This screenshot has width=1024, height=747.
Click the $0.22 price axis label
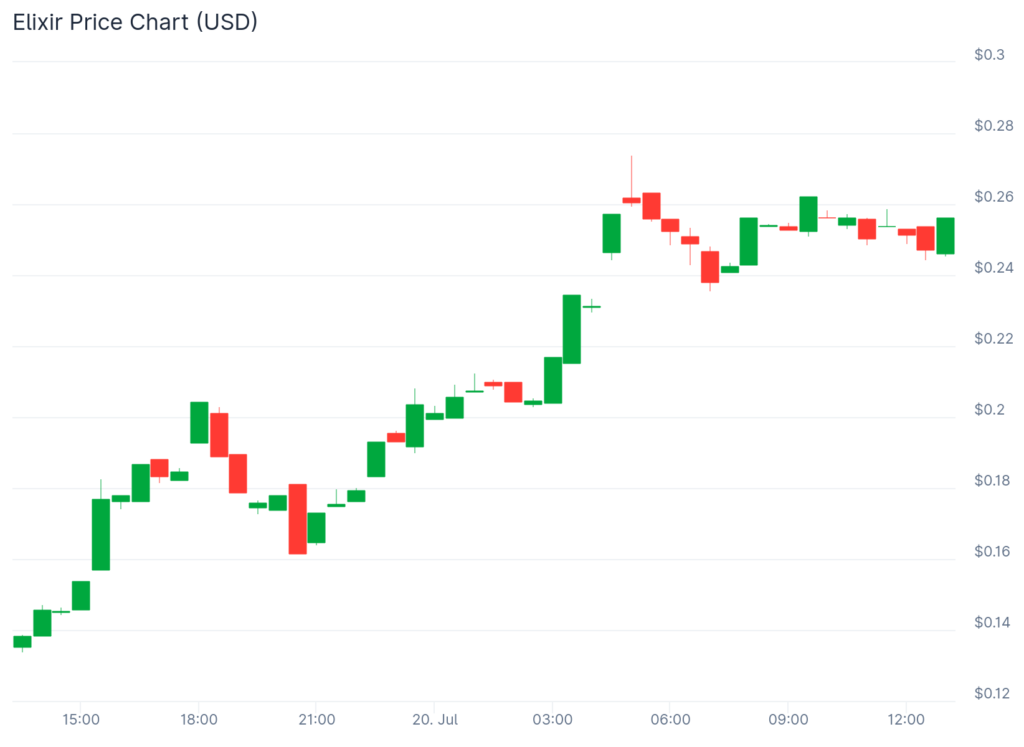pos(993,339)
